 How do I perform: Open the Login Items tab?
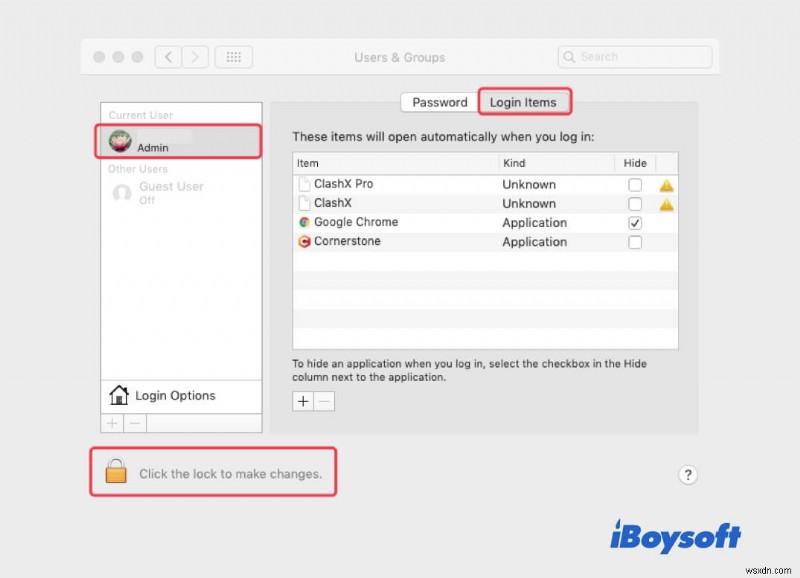coord(525,101)
